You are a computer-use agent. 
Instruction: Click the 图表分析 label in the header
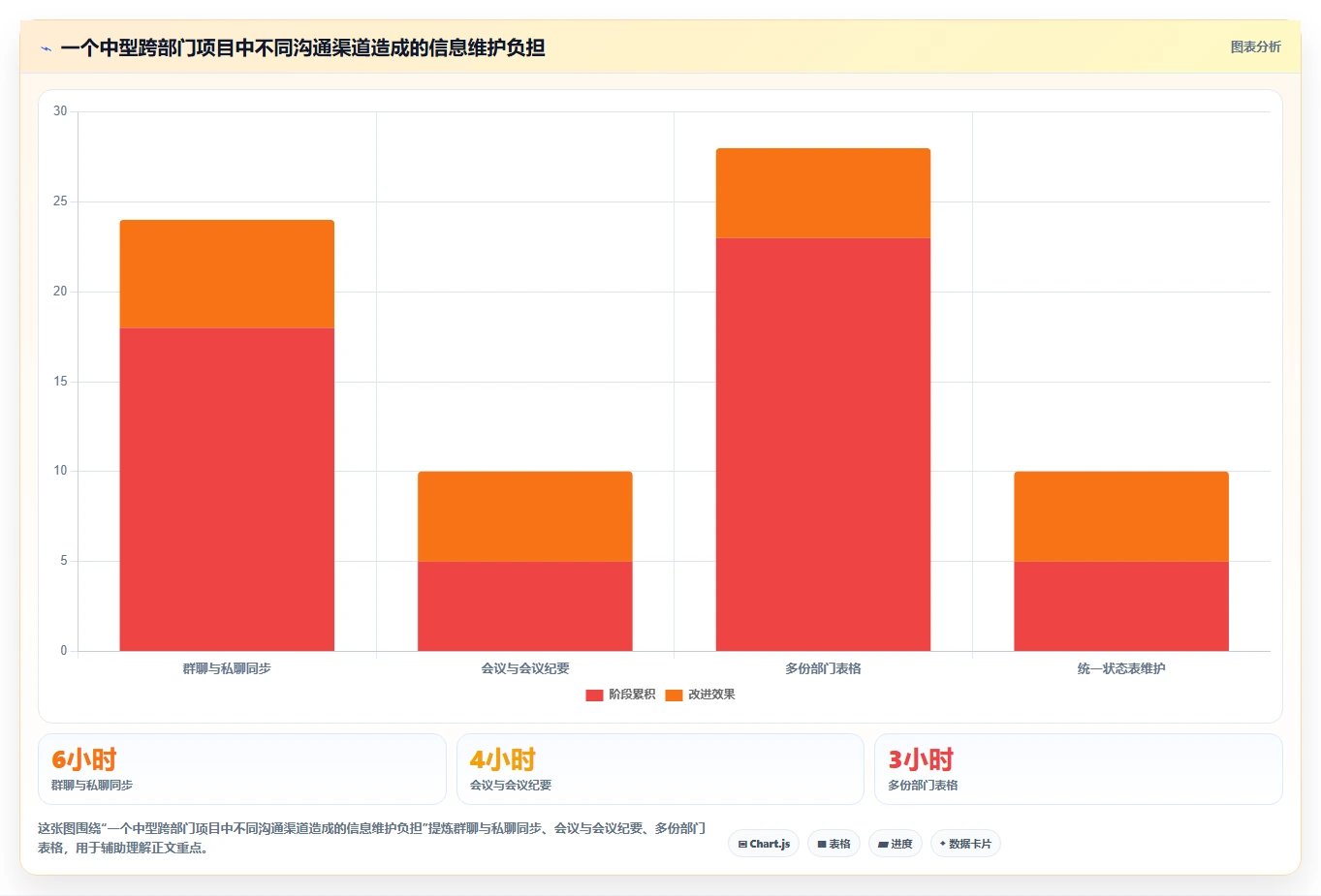click(x=1255, y=46)
